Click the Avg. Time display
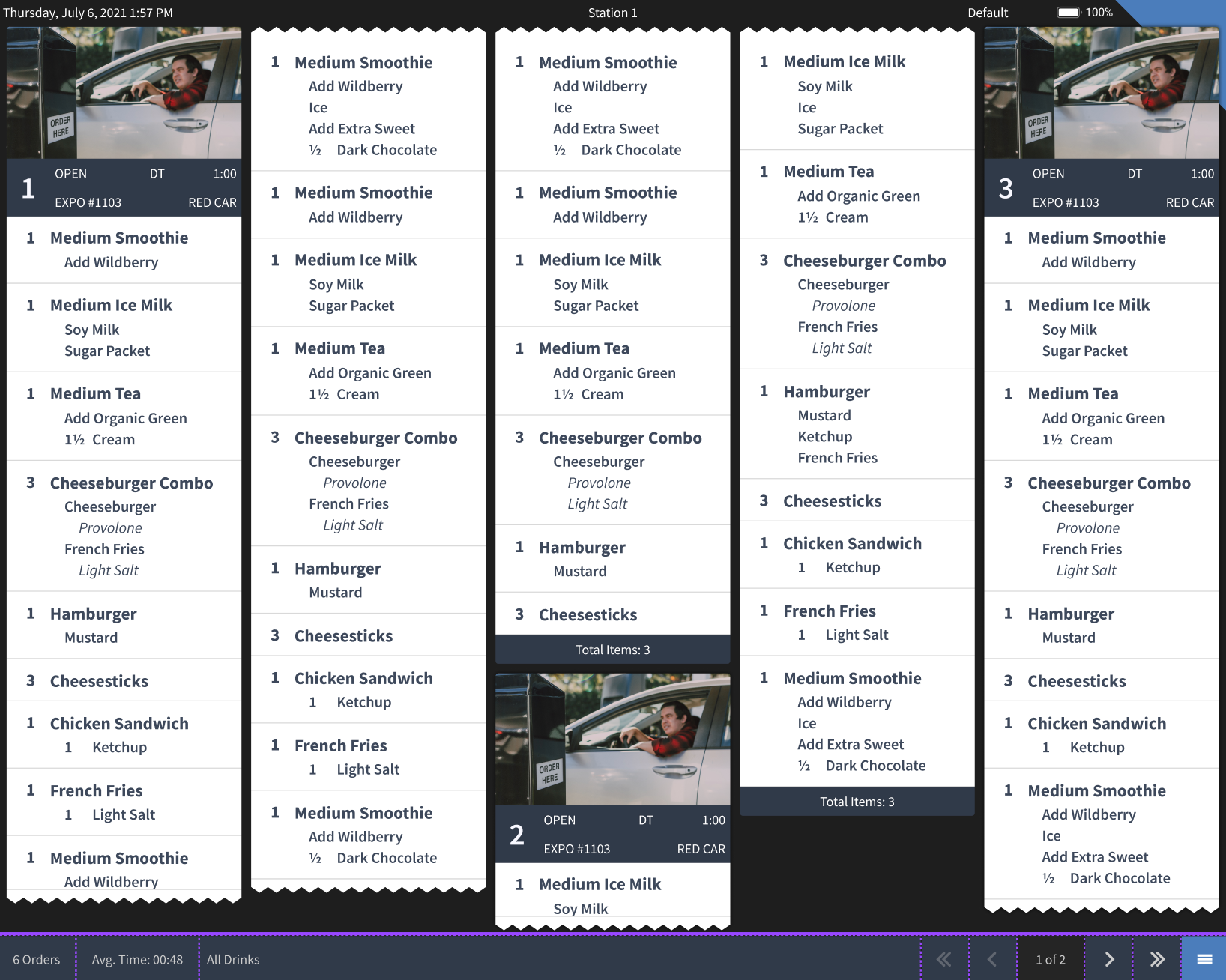The width and height of the screenshot is (1226, 980). click(x=137, y=959)
